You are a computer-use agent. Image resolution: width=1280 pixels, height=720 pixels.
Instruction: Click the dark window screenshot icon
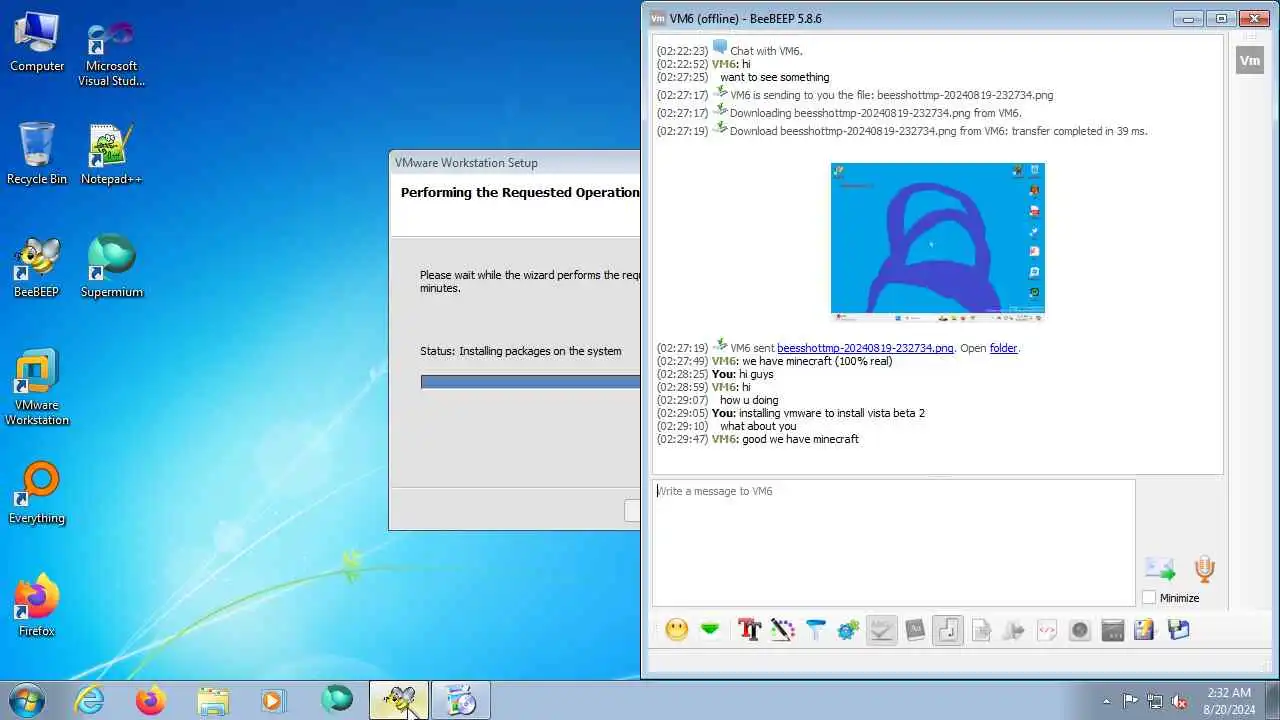point(1113,630)
